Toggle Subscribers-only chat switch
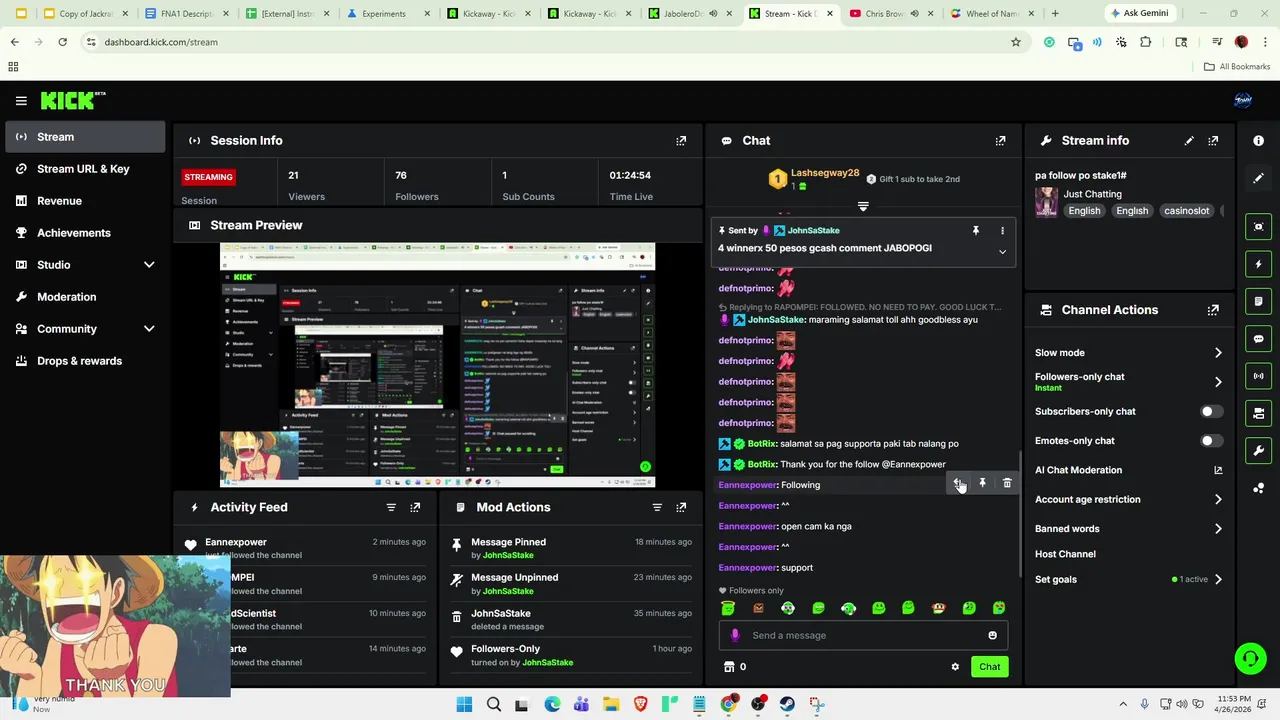Viewport: 1280px width, 720px height. point(1211,411)
